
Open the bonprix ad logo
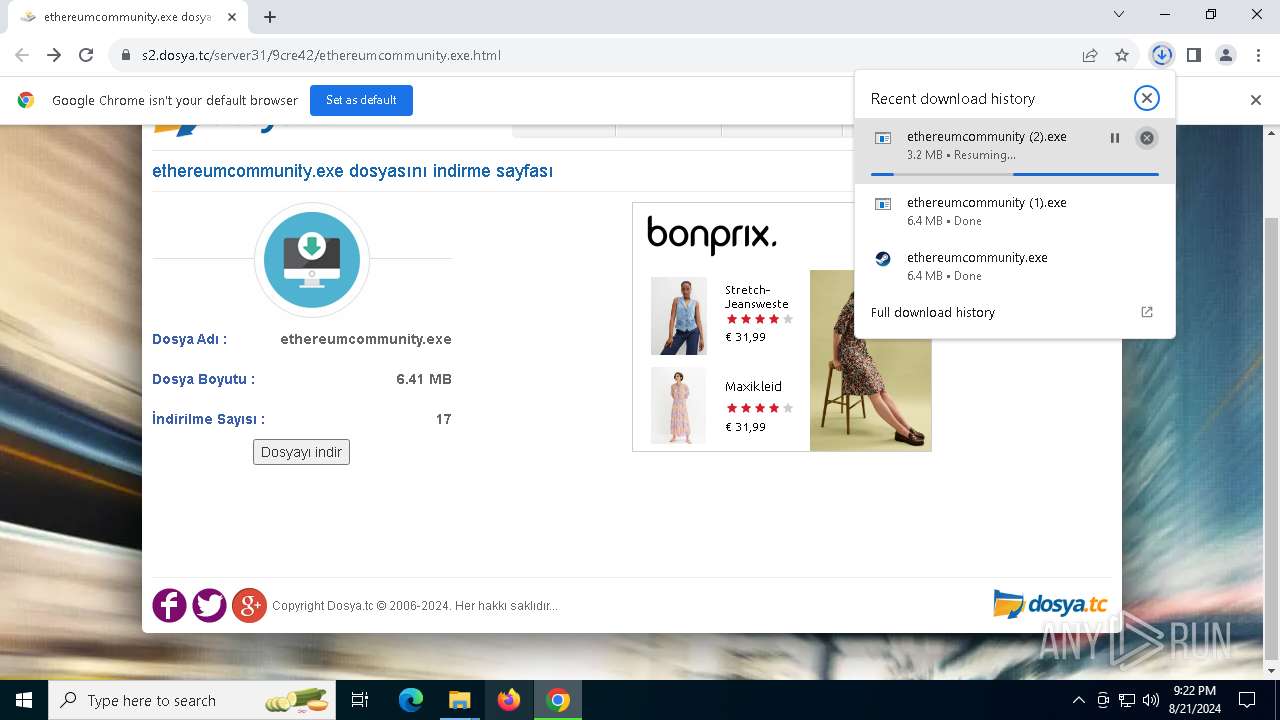pyautogui.click(x=711, y=236)
